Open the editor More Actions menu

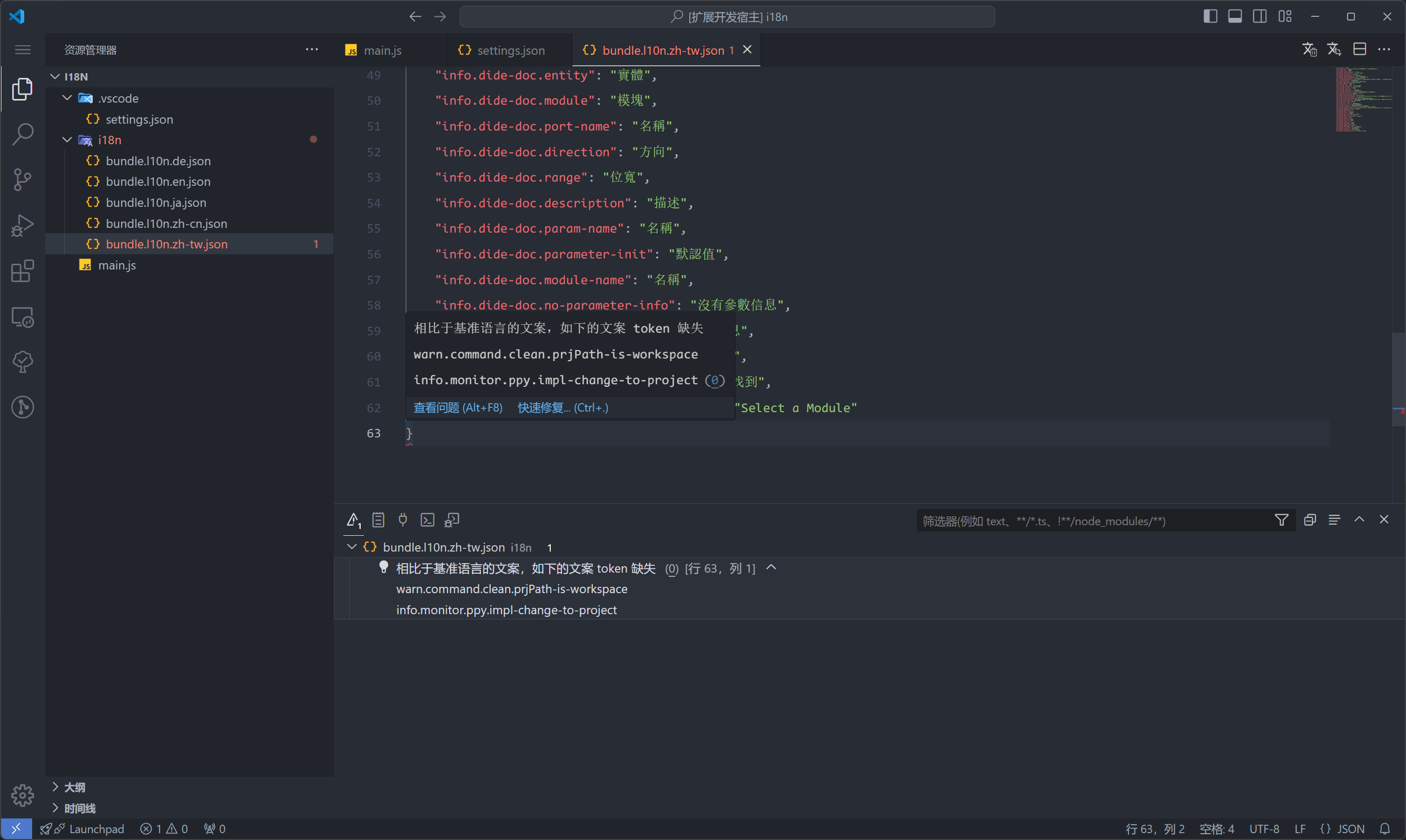pyautogui.click(x=1384, y=49)
